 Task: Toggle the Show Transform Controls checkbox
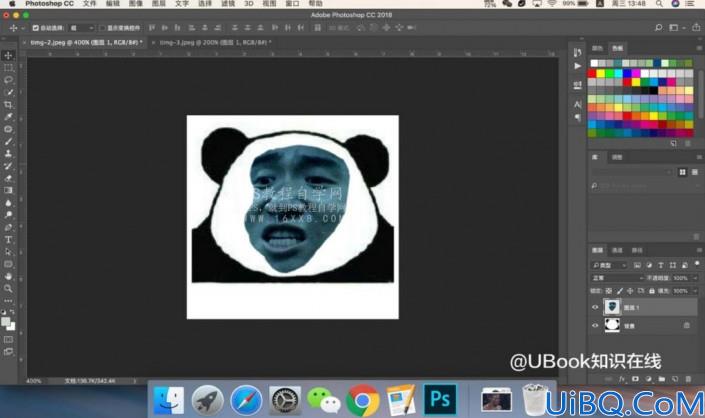click(x=103, y=28)
